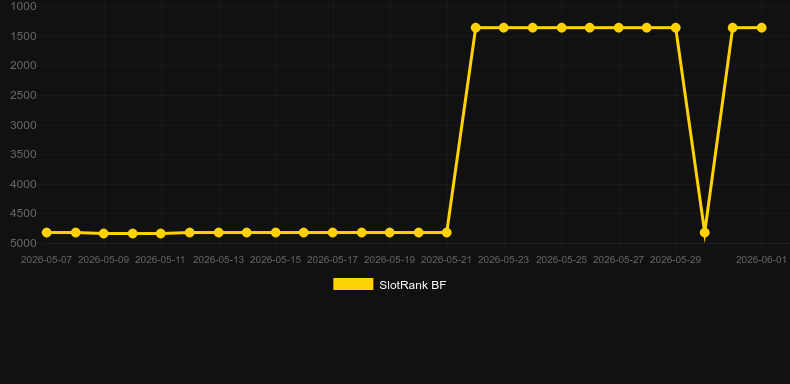
Task: Select the last data point on 2026-06-01
Action: 761,27
